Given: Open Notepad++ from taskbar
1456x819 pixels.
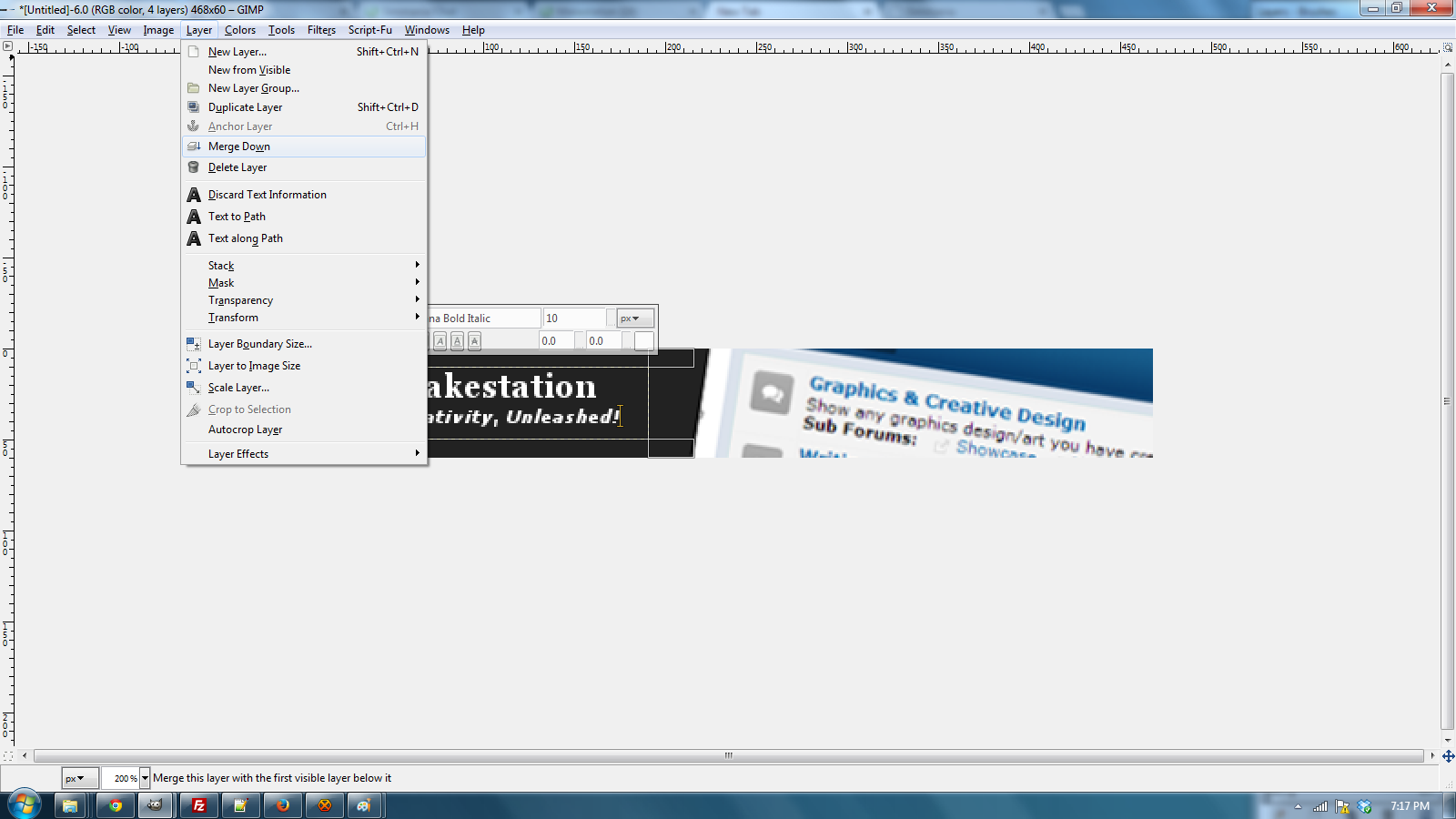Looking at the screenshot, I should coord(241,805).
